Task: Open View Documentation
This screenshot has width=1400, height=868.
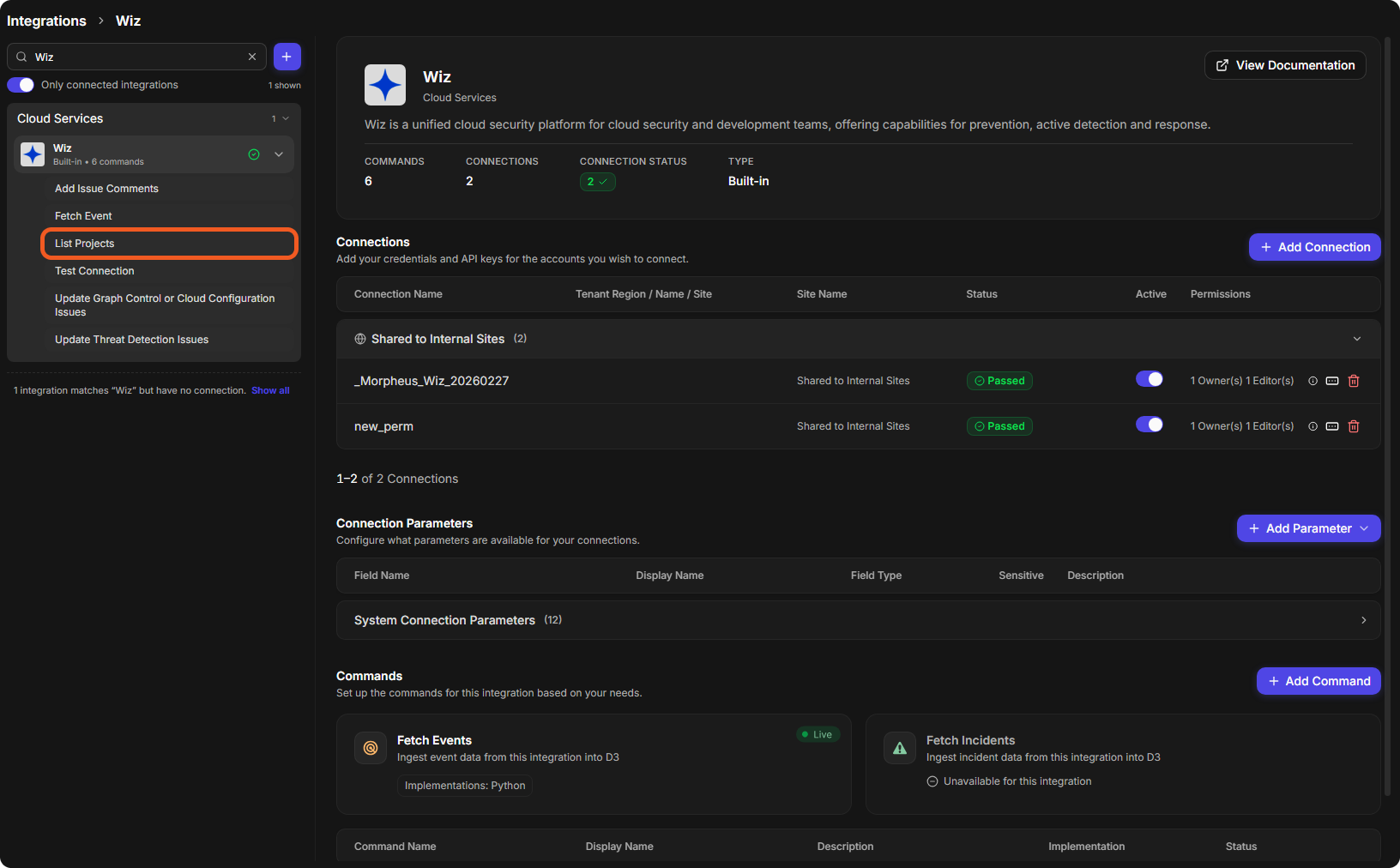Action: 1285,65
